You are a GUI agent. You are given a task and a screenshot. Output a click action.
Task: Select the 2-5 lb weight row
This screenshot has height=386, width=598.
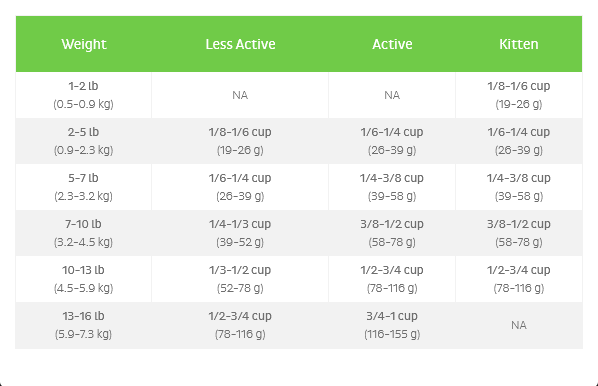pos(299,141)
